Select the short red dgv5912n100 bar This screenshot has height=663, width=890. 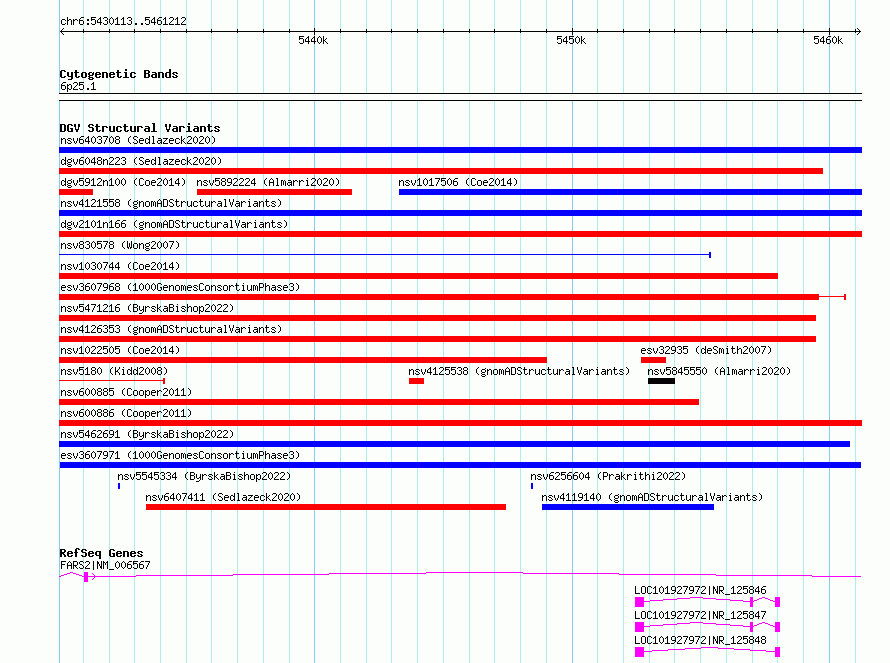76,192
